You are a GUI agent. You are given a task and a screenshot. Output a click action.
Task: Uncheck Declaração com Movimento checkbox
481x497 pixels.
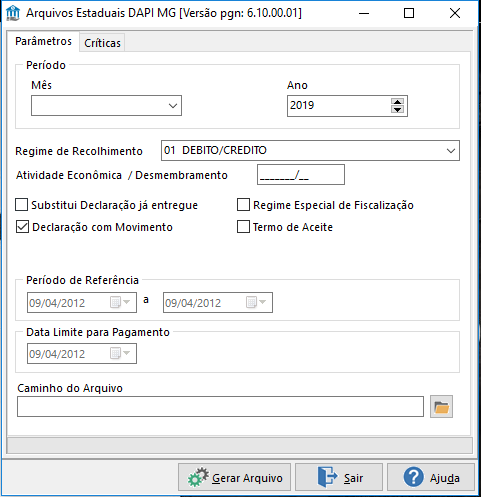pos(22,227)
